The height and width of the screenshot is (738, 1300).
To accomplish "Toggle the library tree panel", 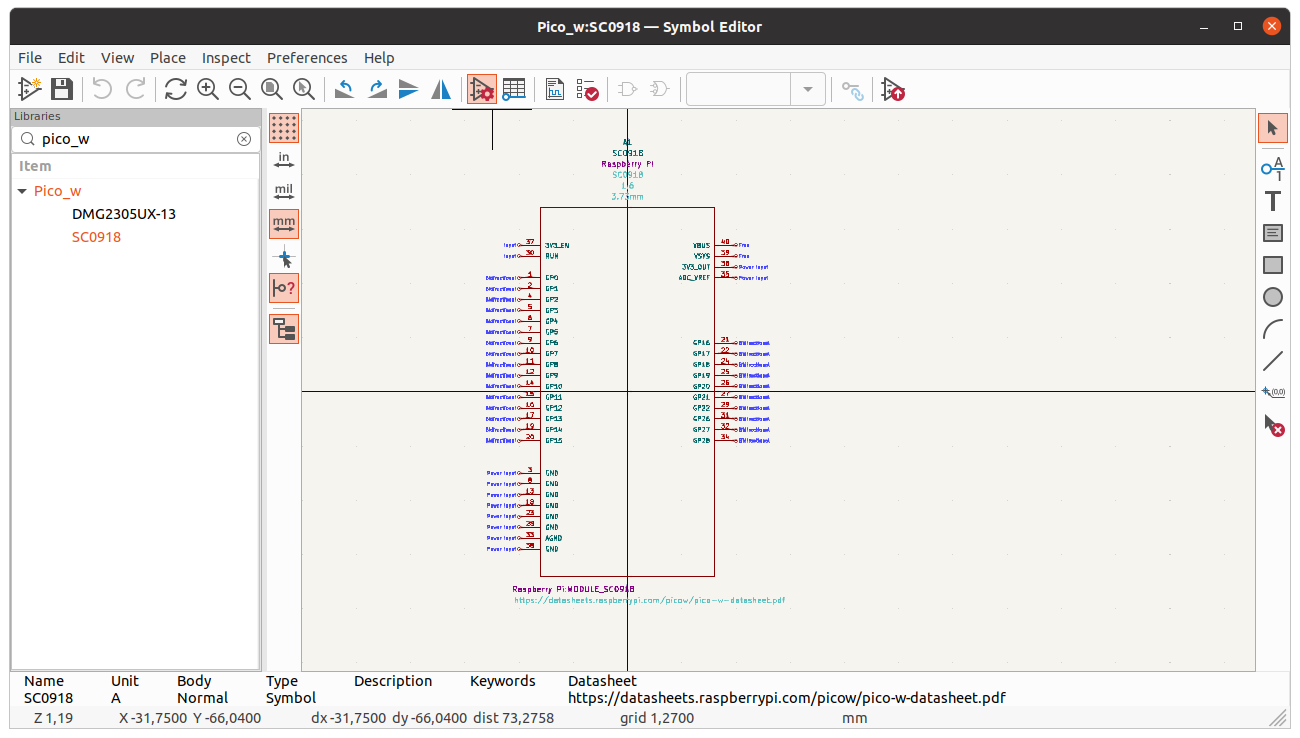I will click(284, 328).
